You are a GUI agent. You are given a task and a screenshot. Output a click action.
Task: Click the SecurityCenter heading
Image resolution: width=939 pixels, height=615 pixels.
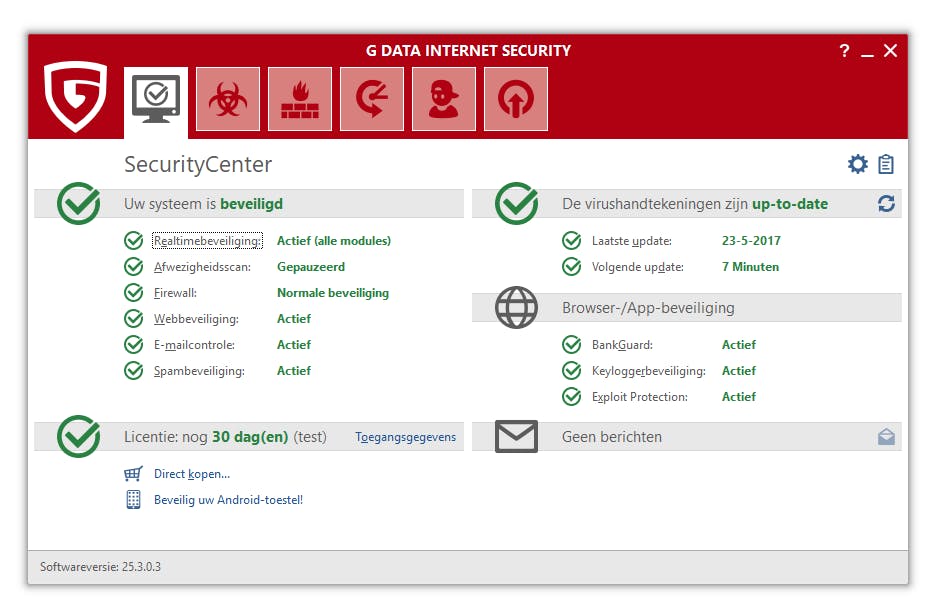[198, 164]
